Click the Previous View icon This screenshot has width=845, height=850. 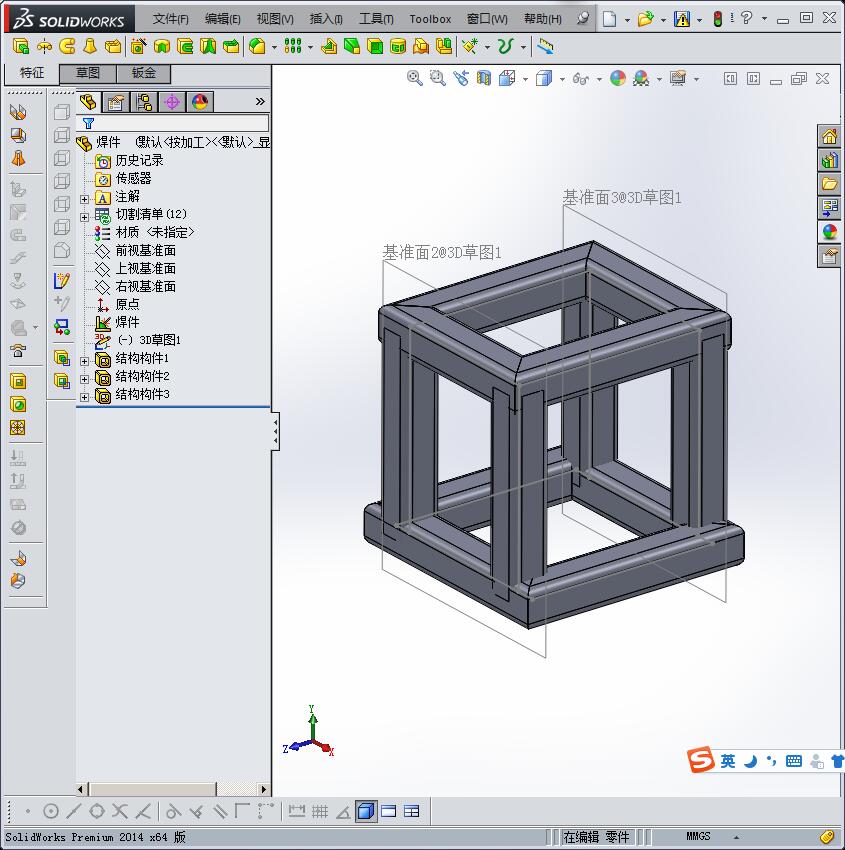(461, 79)
